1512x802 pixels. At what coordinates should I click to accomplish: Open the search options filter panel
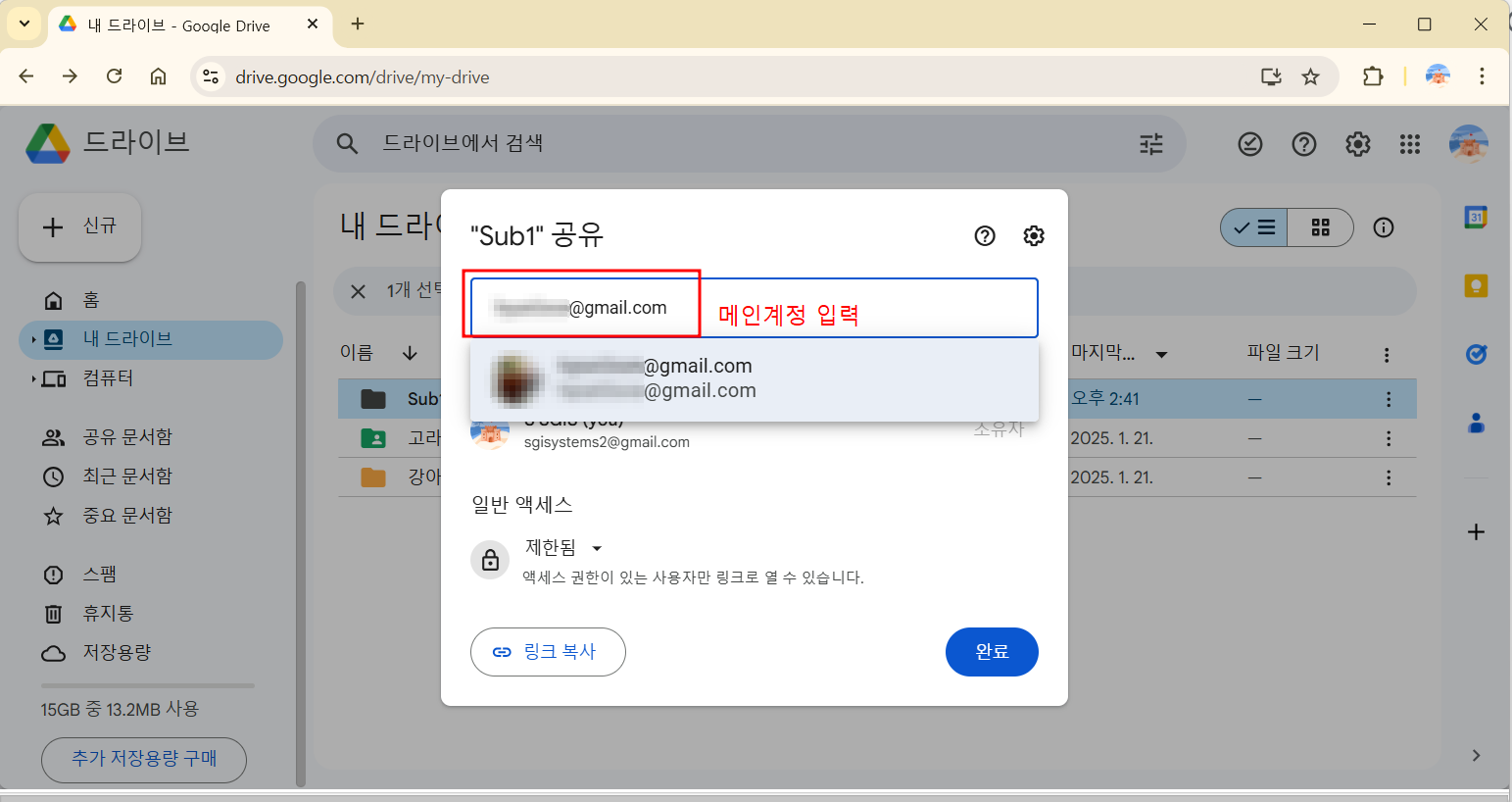point(1150,143)
